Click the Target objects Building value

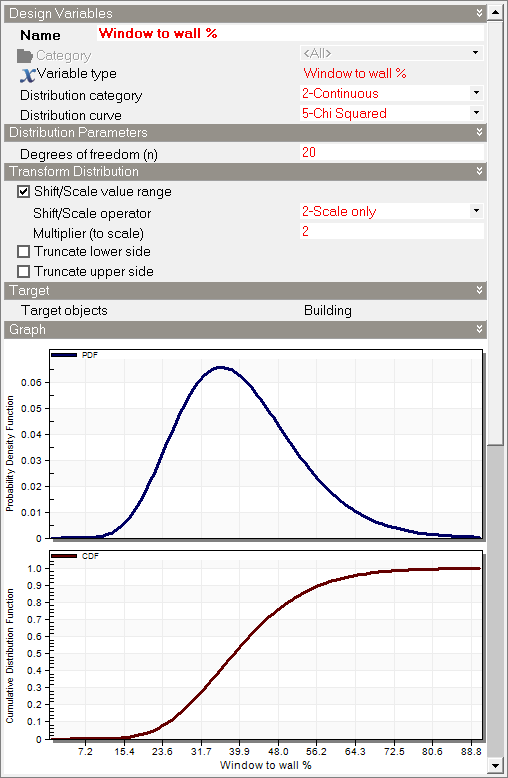click(x=328, y=311)
